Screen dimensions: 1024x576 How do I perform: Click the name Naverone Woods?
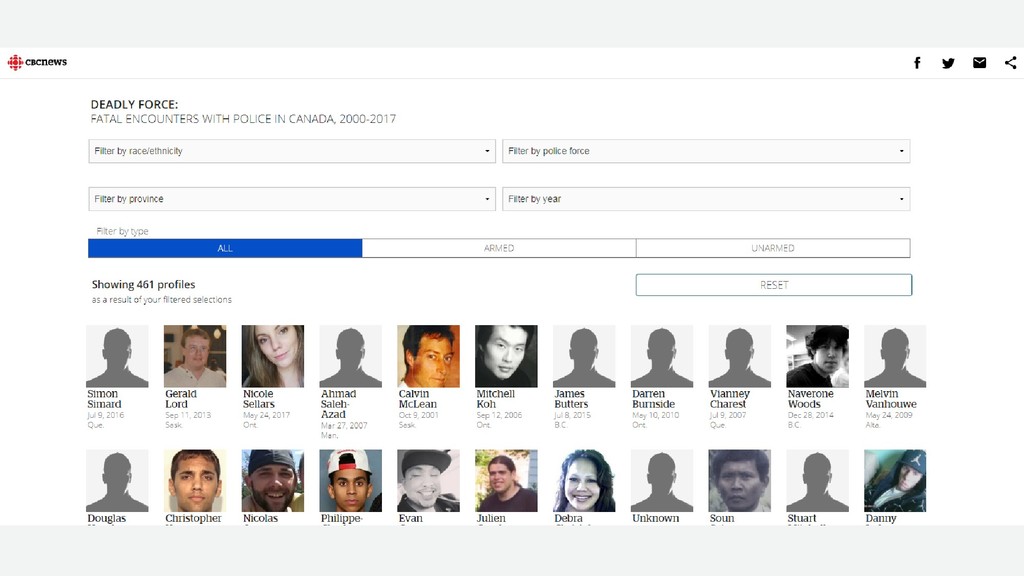coord(810,399)
